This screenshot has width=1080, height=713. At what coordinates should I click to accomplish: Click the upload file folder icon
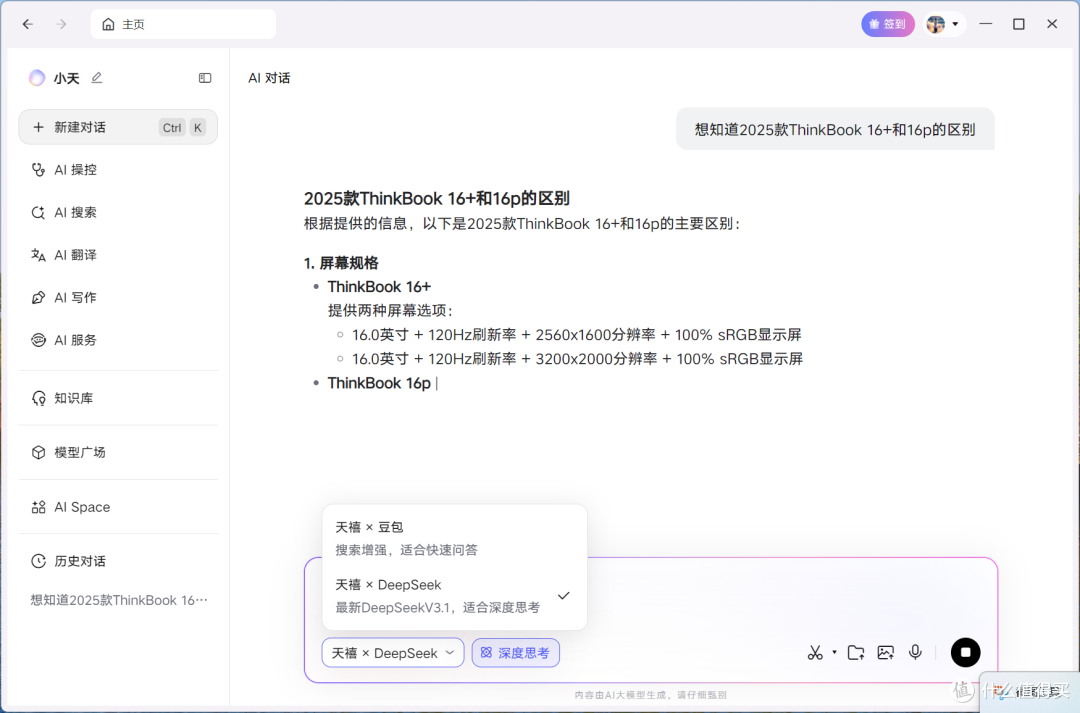coord(855,652)
